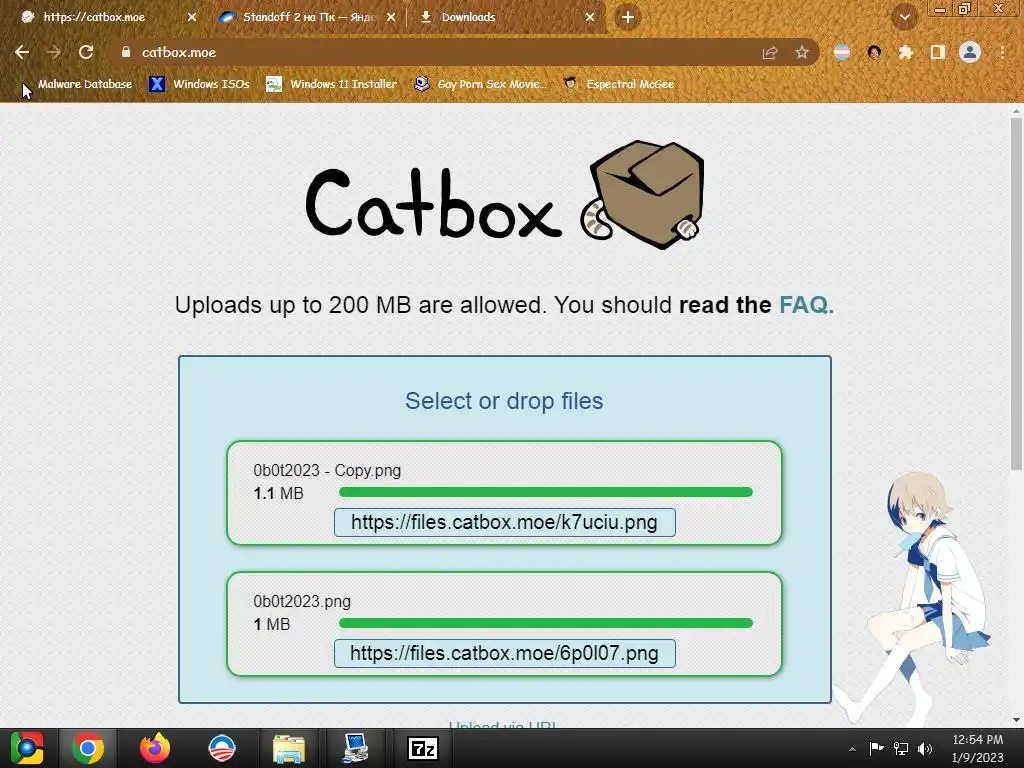Open the Extensions puzzle piece menu
This screenshot has height=768, width=1024.
906,52
